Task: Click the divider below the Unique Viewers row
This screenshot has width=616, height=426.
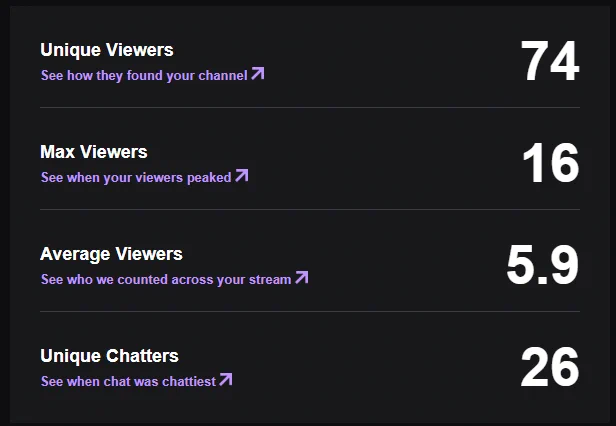Action: point(310,107)
